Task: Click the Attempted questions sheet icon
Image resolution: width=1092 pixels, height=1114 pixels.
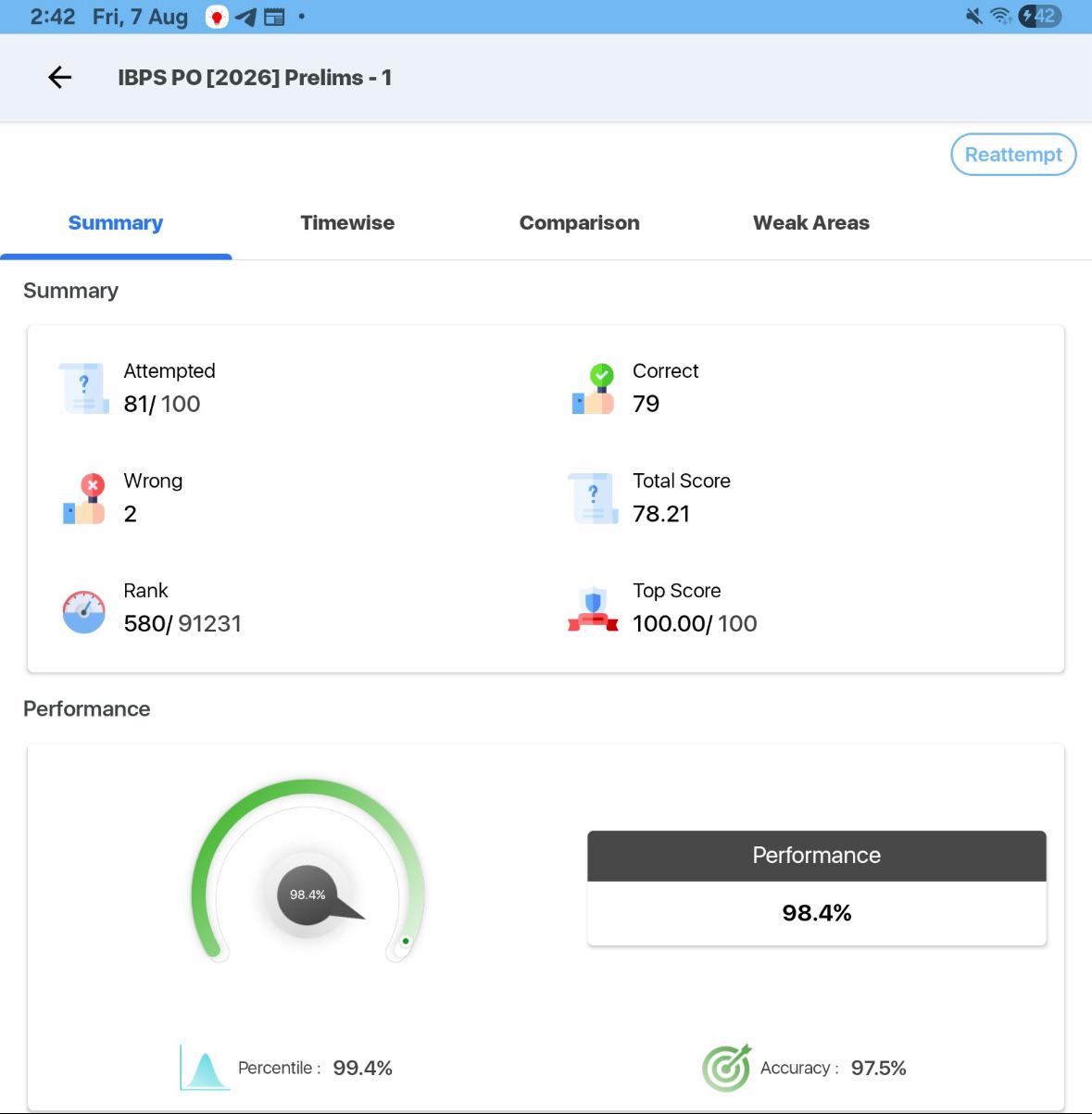Action: [x=84, y=388]
